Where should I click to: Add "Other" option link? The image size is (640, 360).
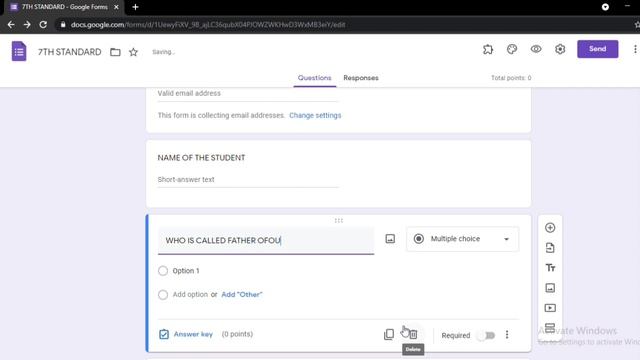[242, 294]
